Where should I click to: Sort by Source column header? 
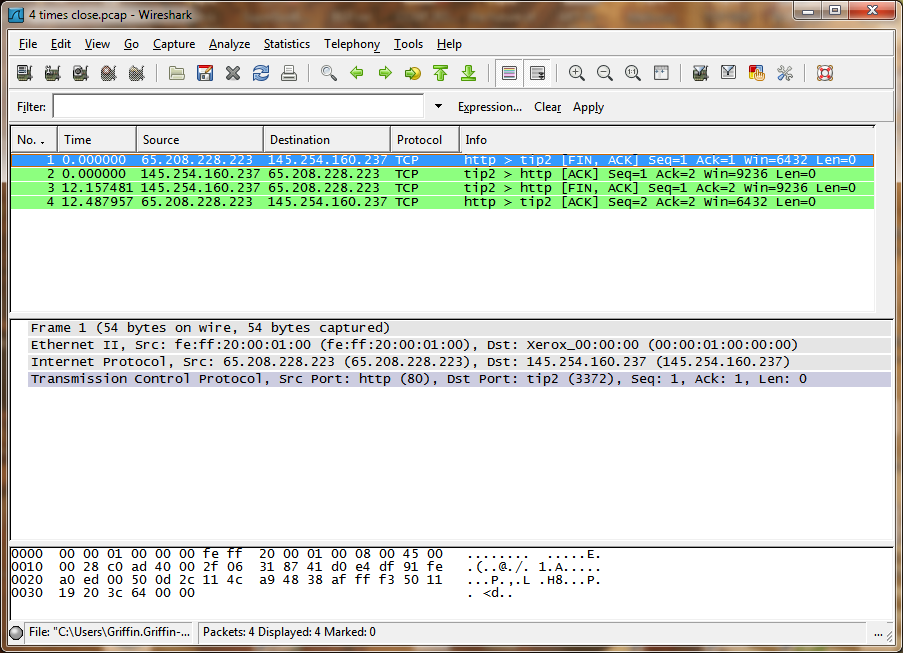coord(200,140)
